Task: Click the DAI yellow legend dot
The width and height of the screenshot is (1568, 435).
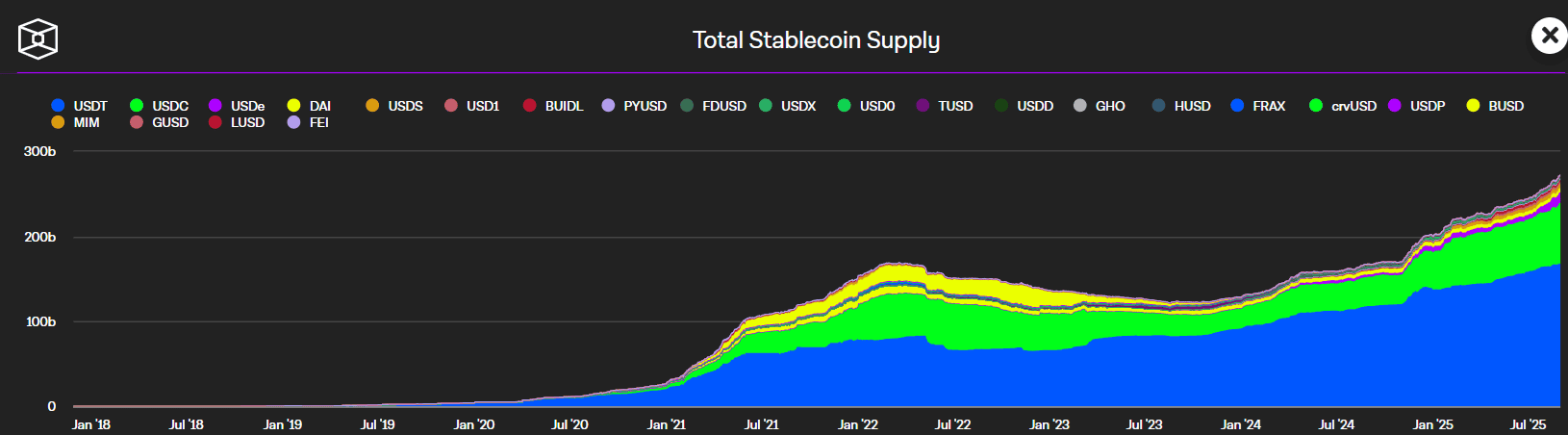Action: (293, 106)
